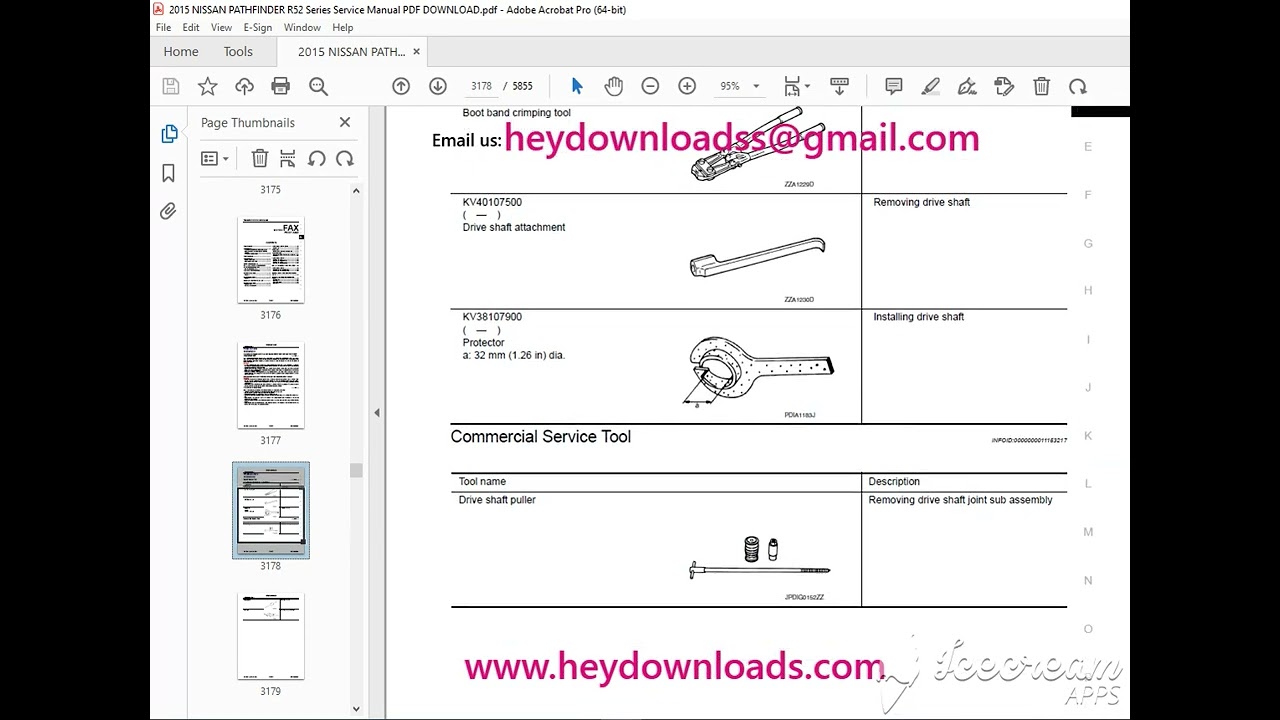Open the Page Thumbnails sidebar icon
This screenshot has width=1280, height=720.
point(169,134)
